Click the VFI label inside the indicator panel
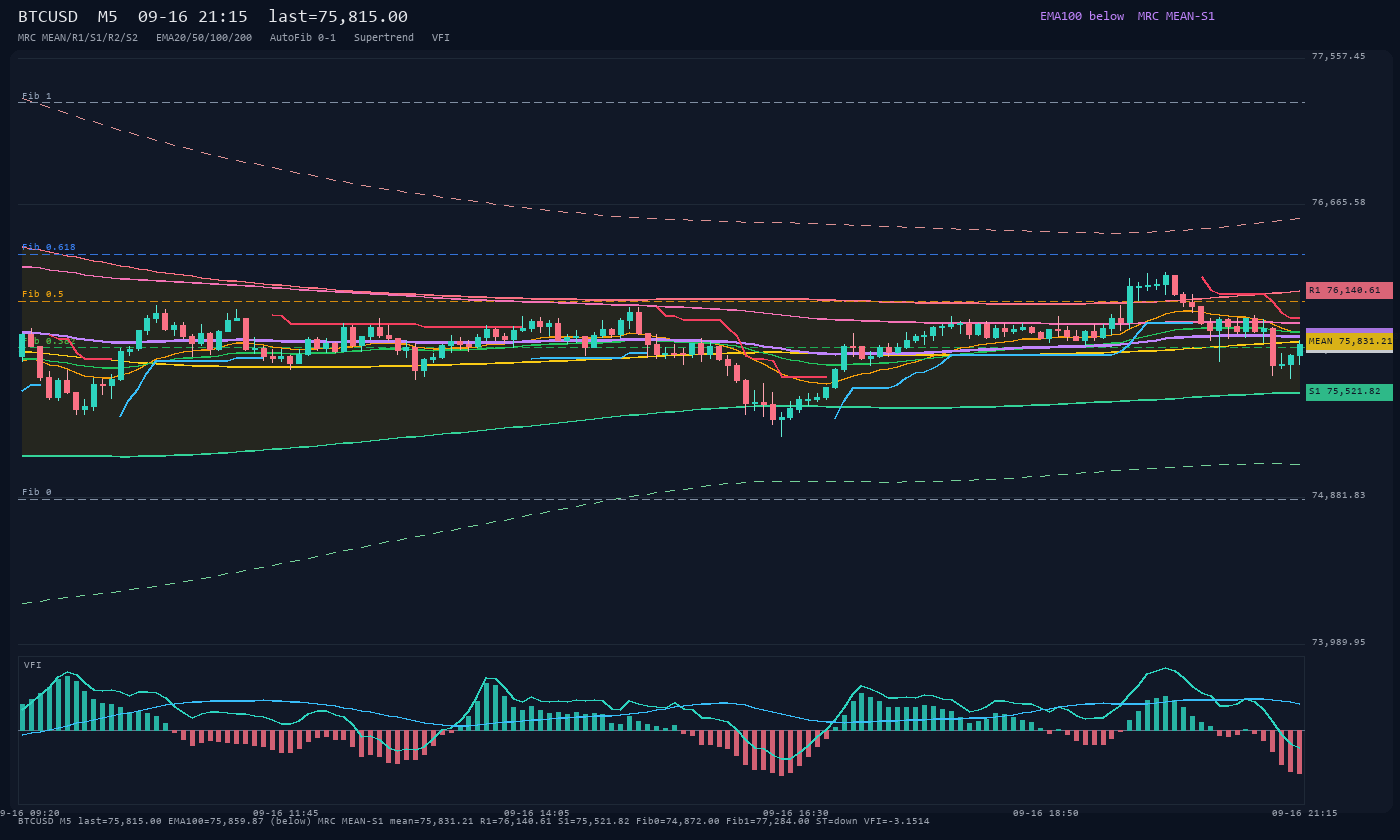 (x=33, y=665)
